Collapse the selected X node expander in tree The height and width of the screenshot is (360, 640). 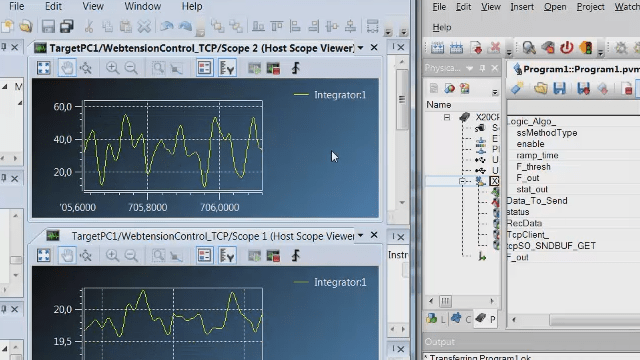[x=462, y=181]
